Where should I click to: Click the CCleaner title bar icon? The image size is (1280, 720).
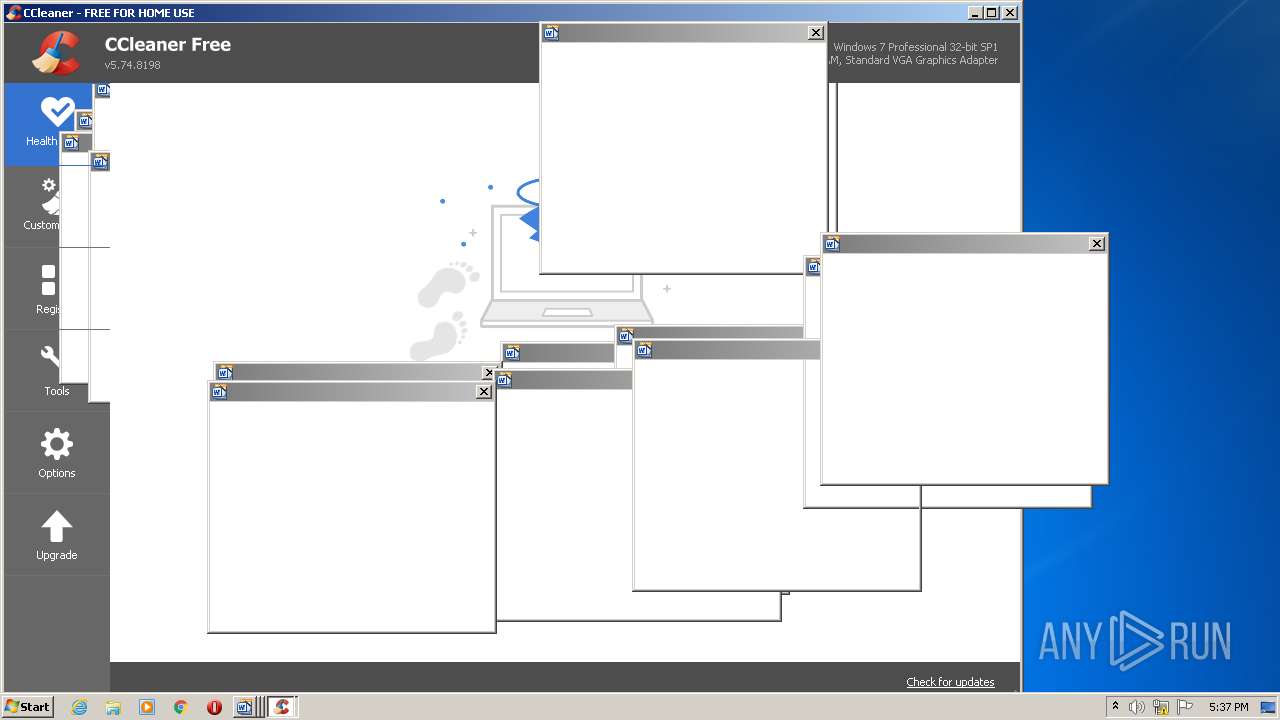13,13
